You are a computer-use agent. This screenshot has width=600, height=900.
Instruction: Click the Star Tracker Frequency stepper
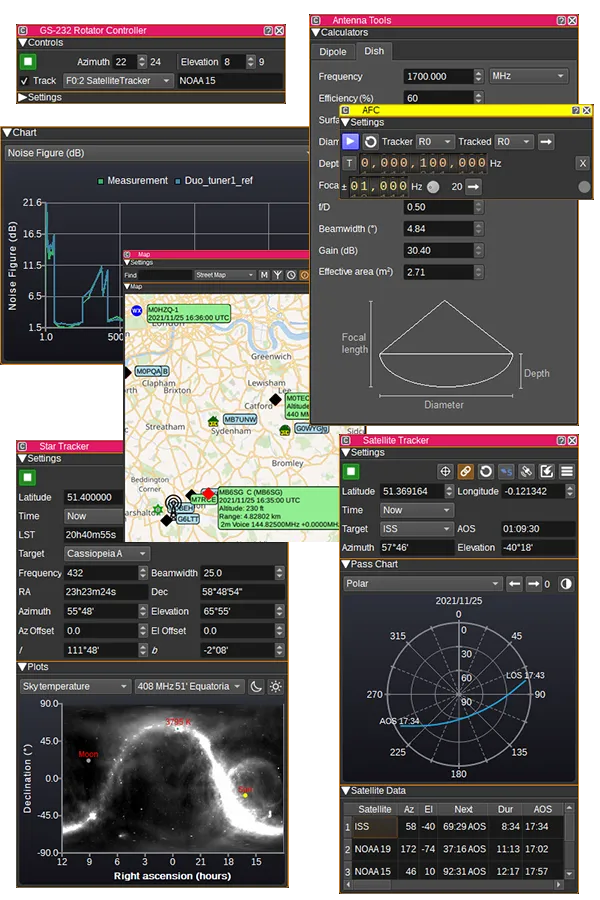point(144,573)
